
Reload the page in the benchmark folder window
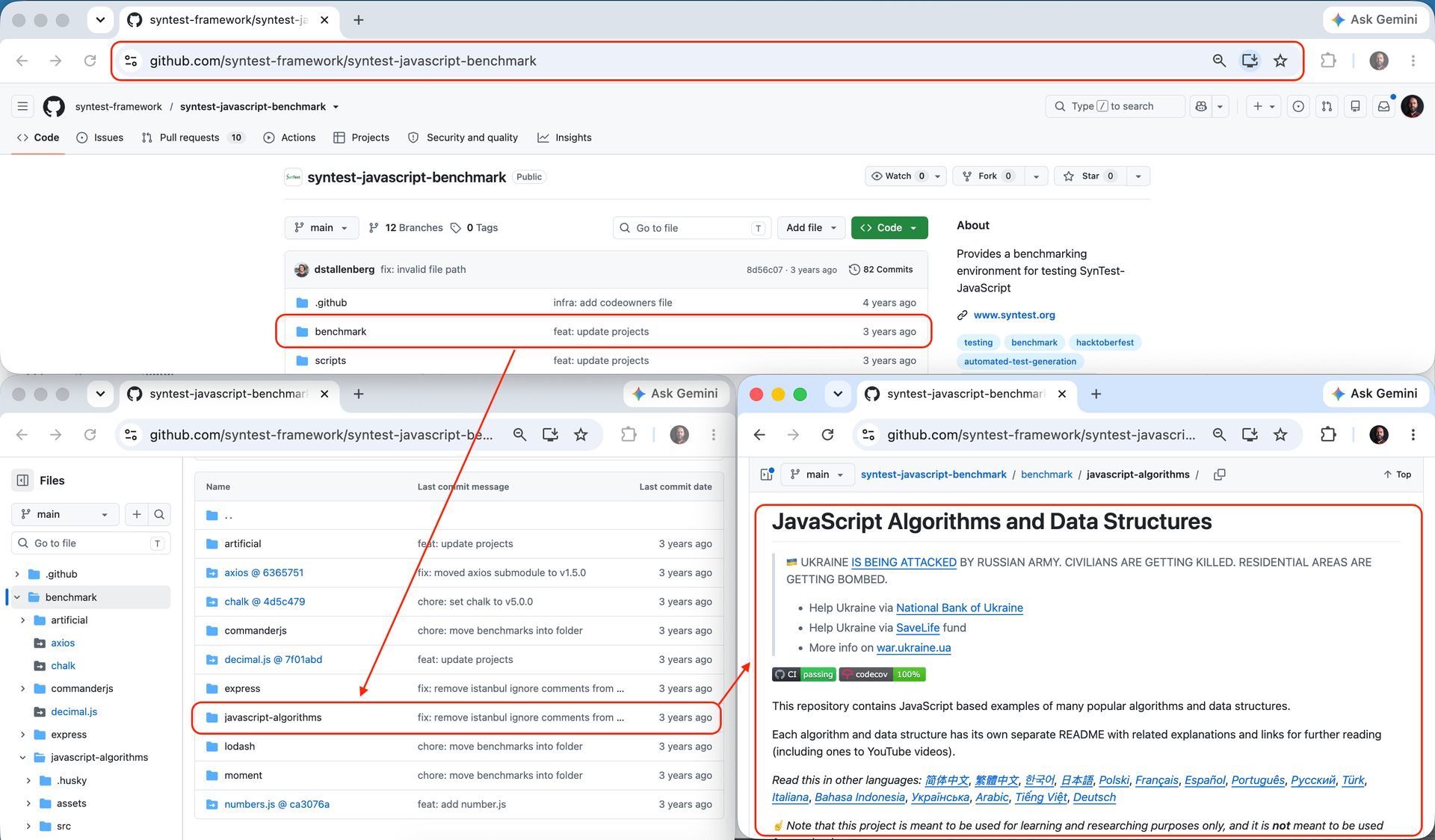point(90,434)
